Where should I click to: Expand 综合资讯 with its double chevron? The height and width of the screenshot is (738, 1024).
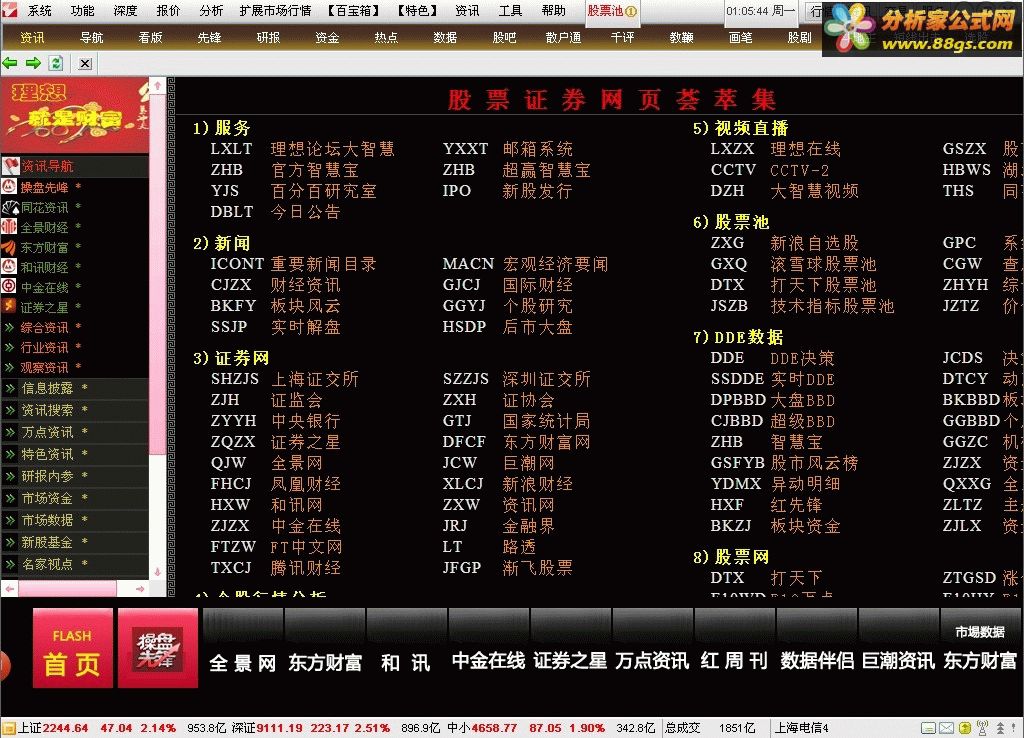(x=10, y=327)
